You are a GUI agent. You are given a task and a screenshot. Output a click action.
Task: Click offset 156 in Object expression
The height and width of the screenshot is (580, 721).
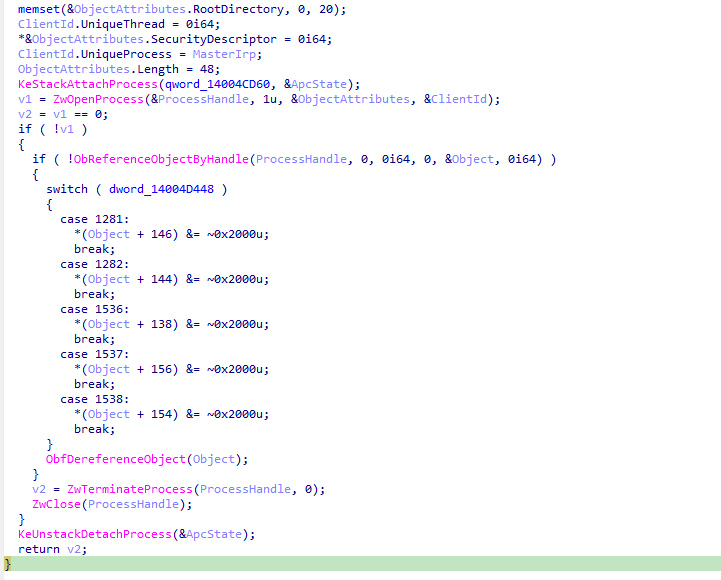[x=161, y=369]
